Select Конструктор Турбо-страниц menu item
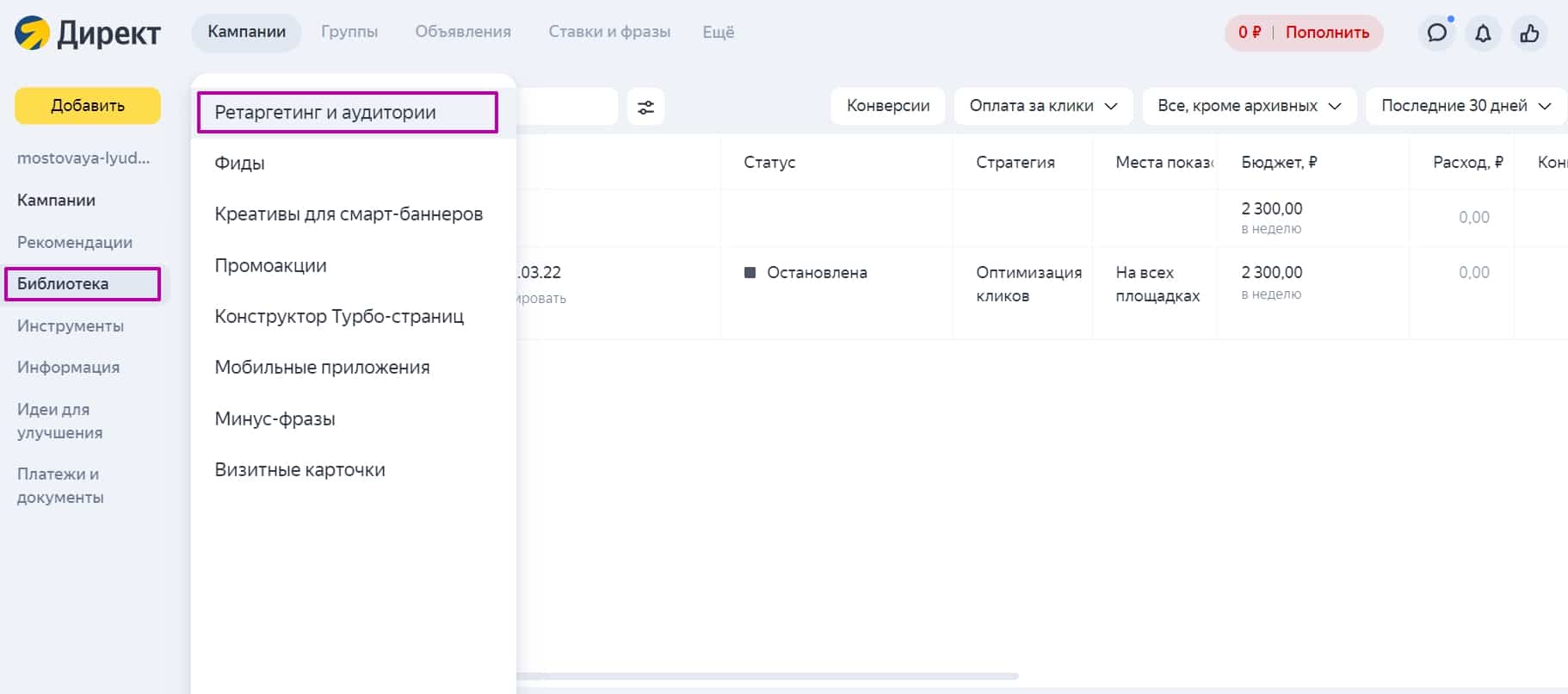This screenshot has width=1568, height=694. click(x=339, y=317)
